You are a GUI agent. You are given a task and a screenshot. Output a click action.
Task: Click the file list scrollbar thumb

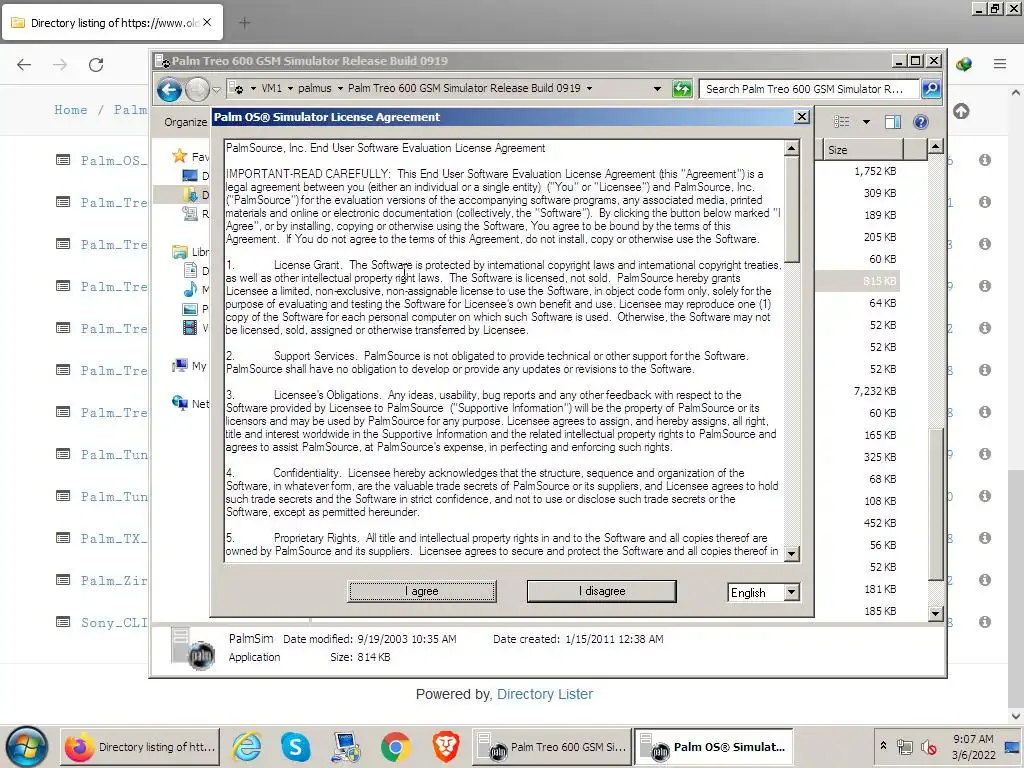click(935, 504)
